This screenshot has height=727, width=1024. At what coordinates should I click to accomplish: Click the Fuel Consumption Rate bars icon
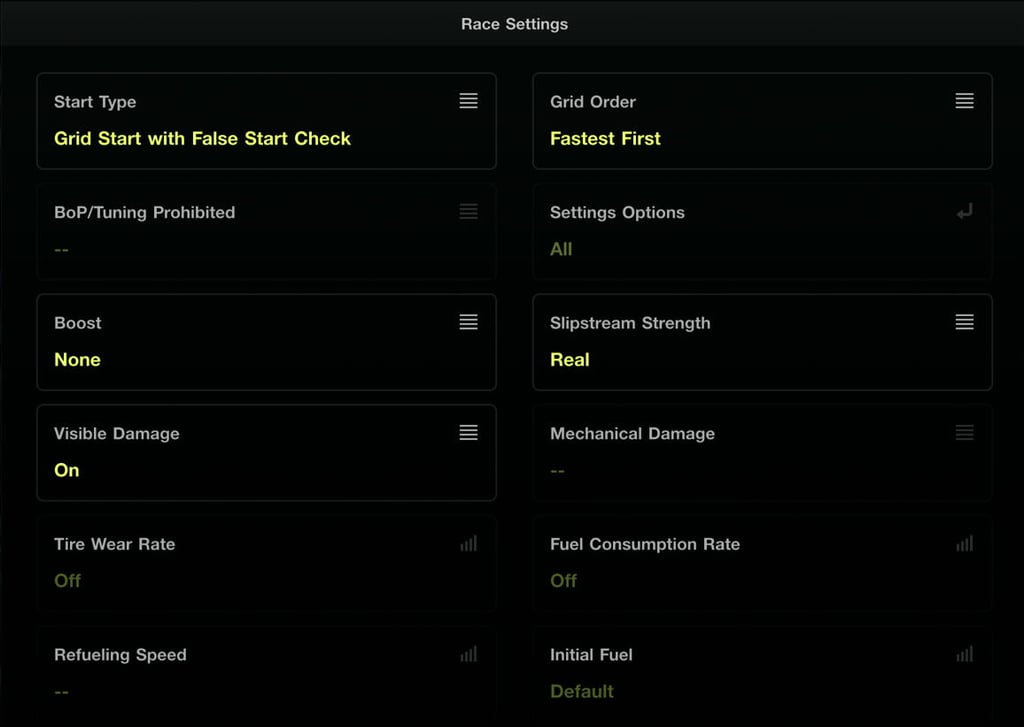[x=964, y=544]
